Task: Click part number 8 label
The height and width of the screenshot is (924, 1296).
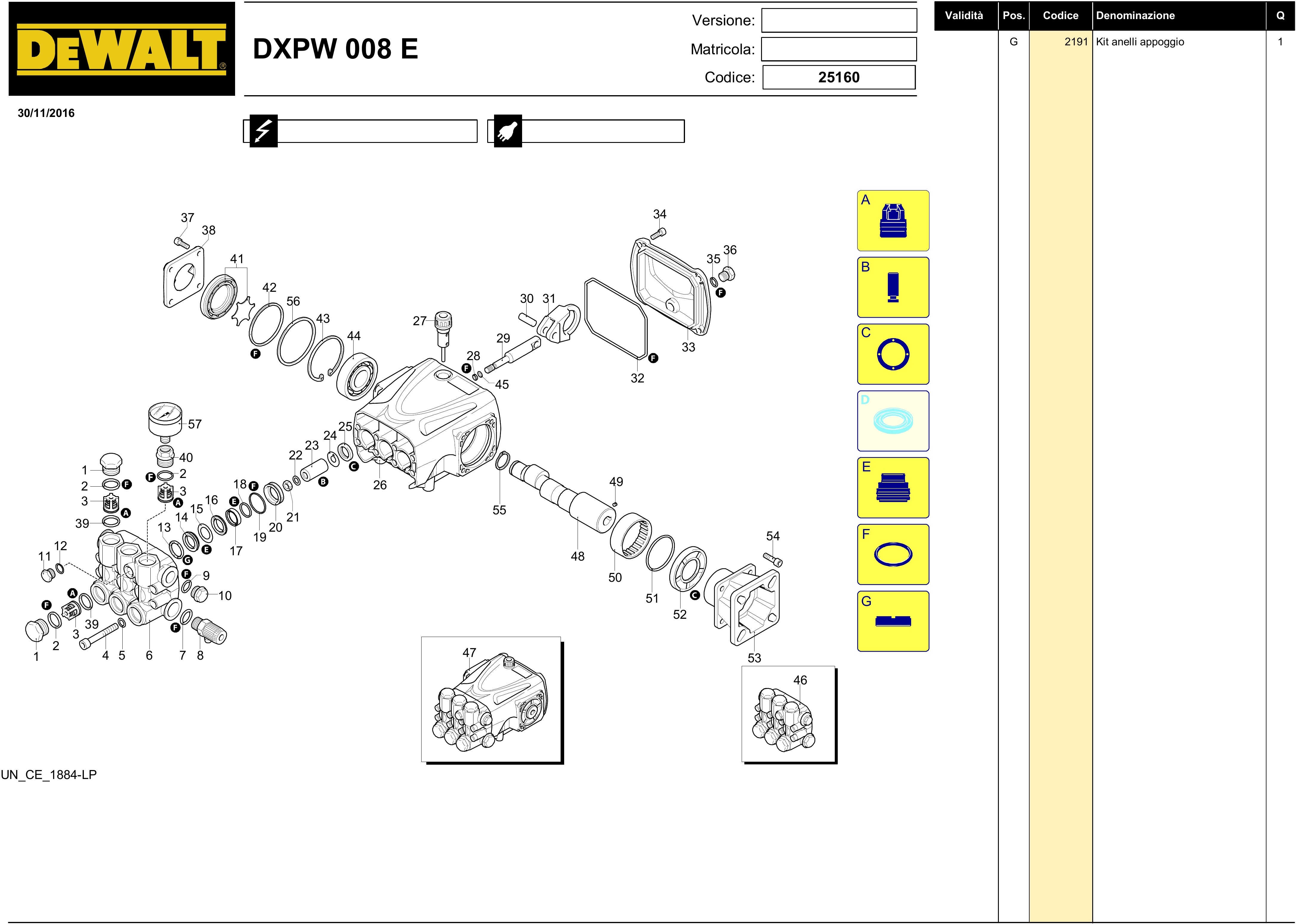Action: click(x=200, y=655)
